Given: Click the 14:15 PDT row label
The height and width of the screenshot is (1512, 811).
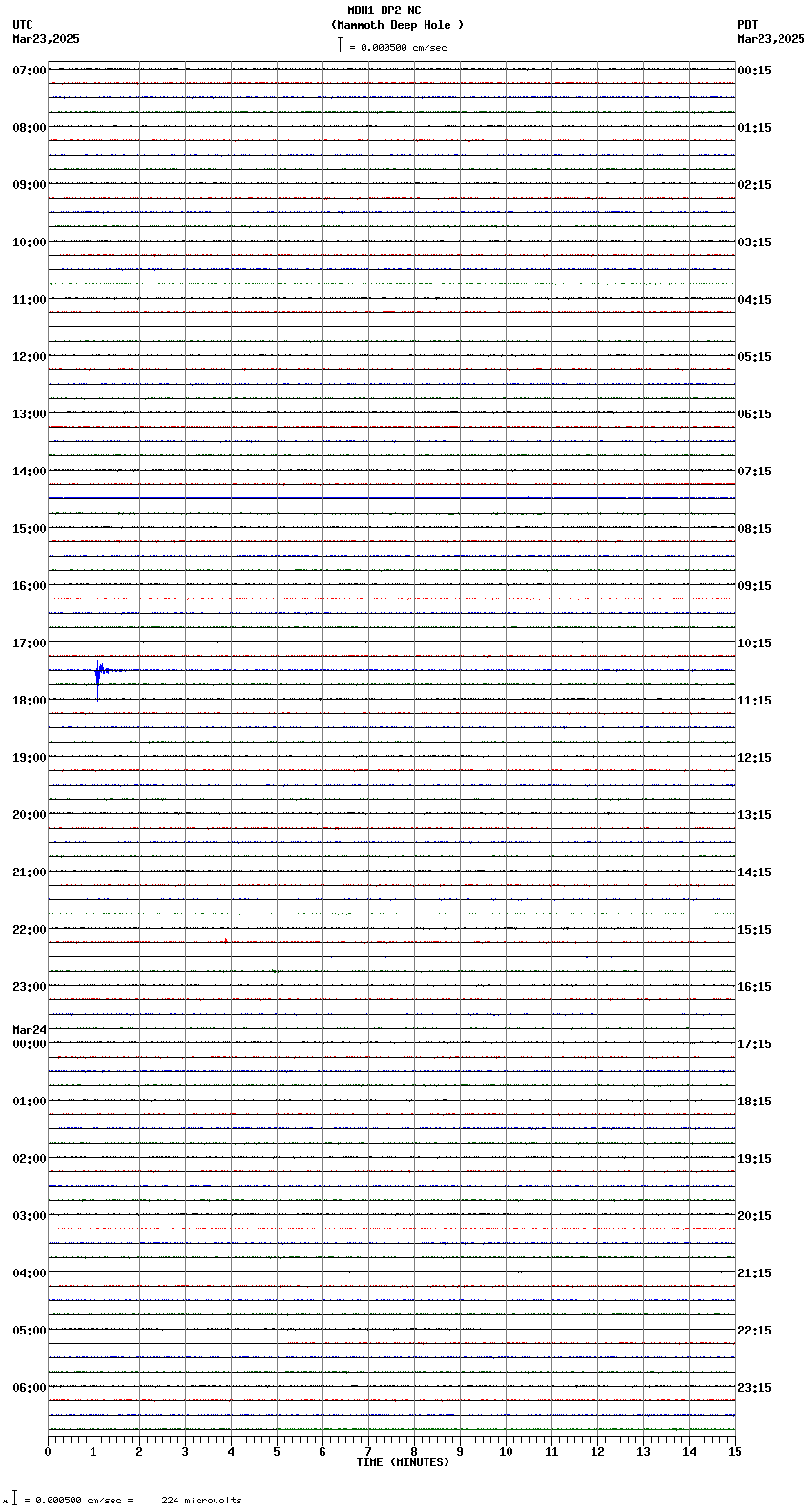Looking at the screenshot, I should 755,872.
